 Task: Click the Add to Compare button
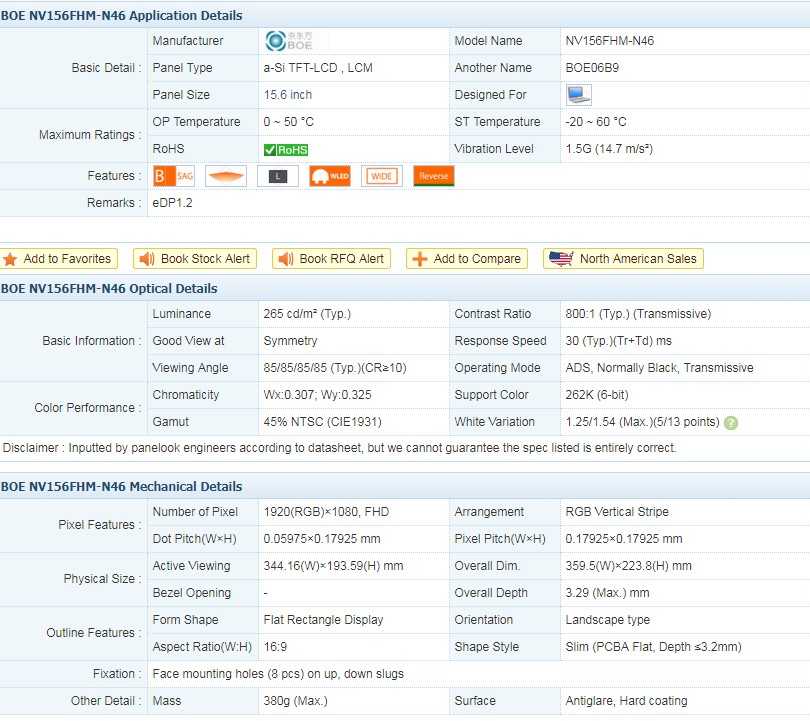pyautogui.click(x=467, y=259)
